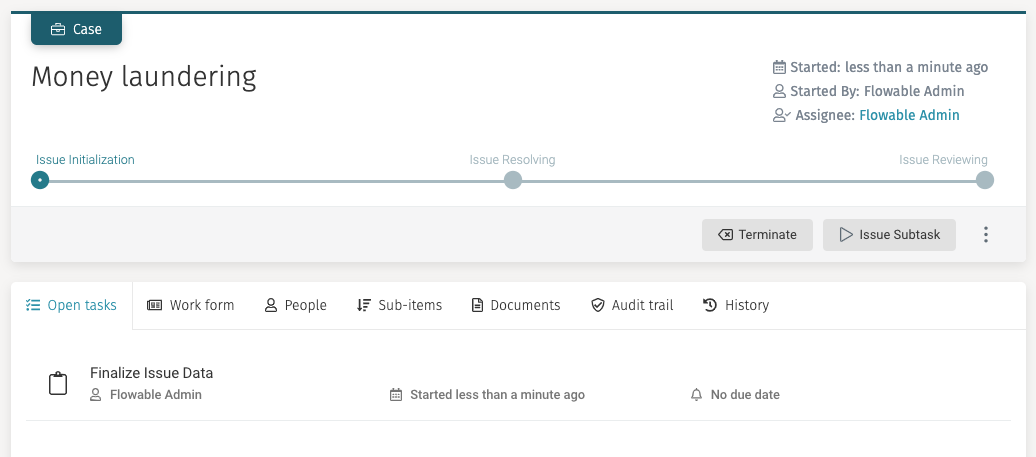Switch to the Work form tab
The width and height of the screenshot is (1036, 457).
(190, 305)
